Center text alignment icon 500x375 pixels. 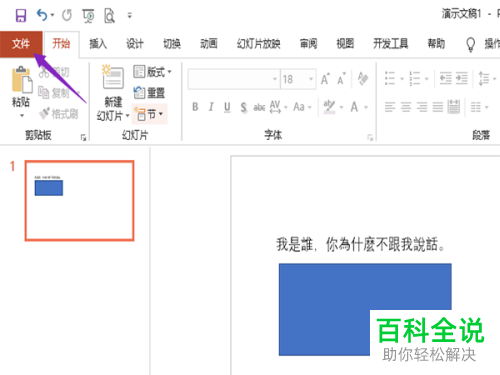(406, 107)
